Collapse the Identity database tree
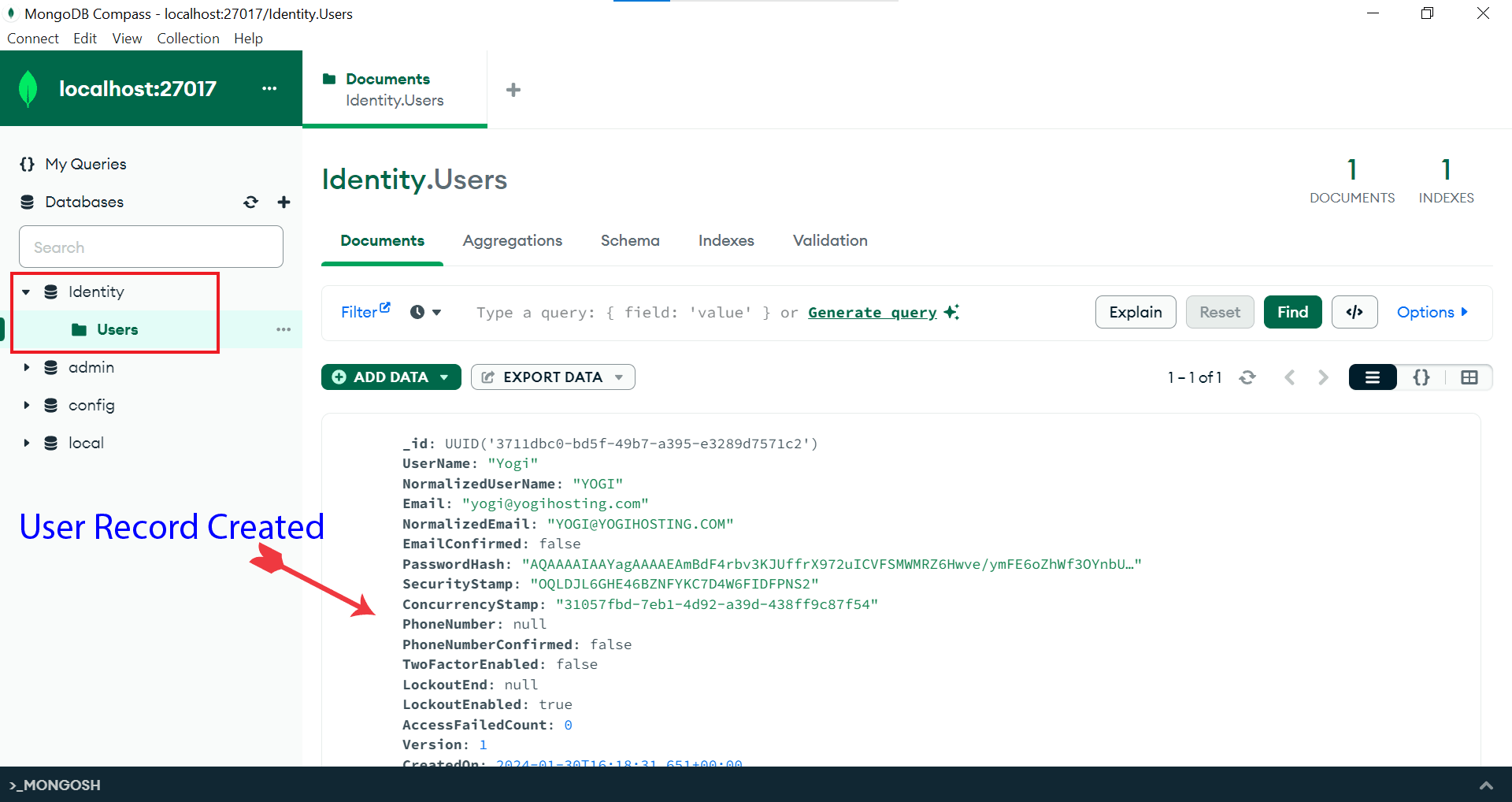Screen dimensions: 1512x802 pyautogui.click(x=26, y=292)
